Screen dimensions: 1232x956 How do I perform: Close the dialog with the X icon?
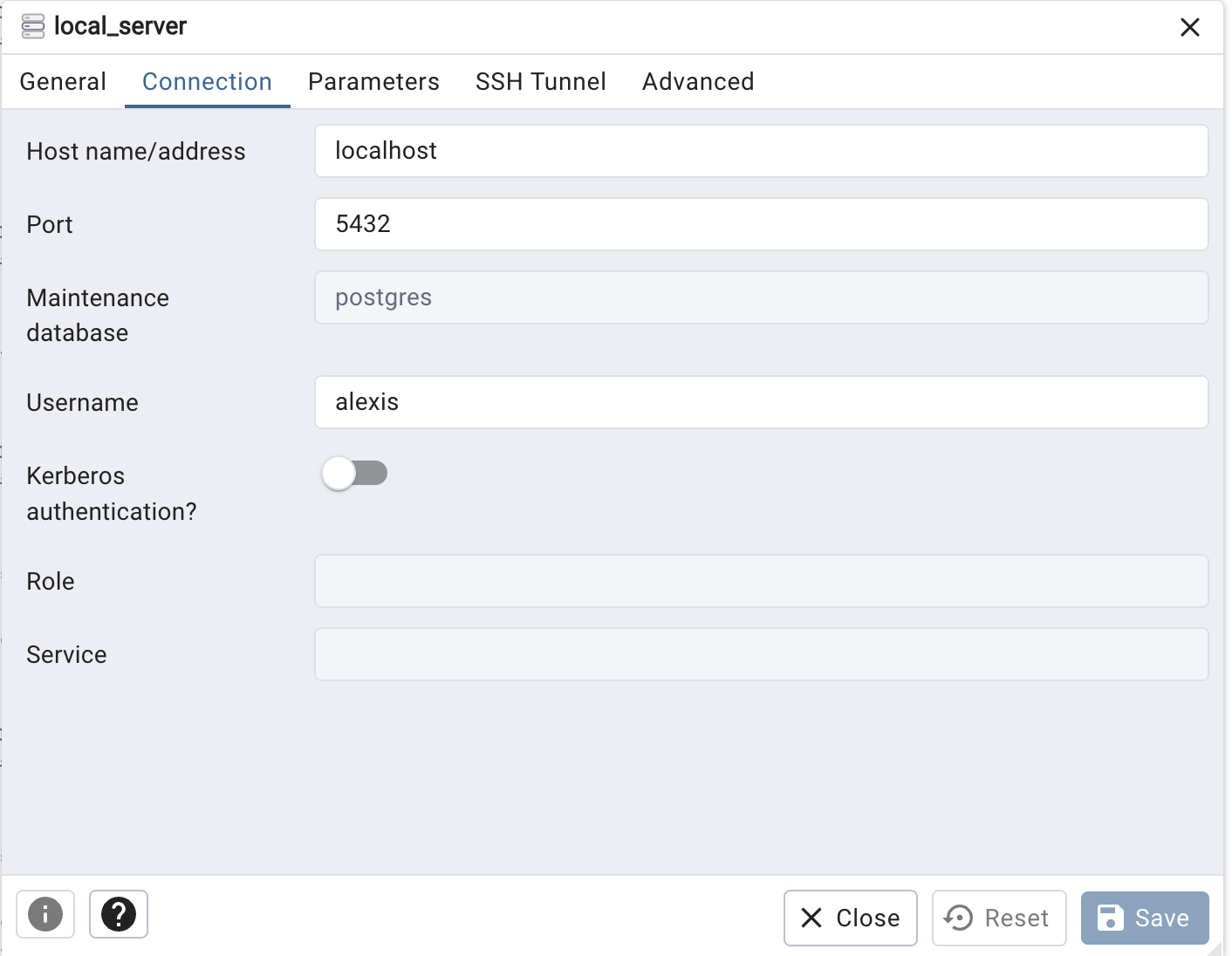pyautogui.click(x=1189, y=27)
